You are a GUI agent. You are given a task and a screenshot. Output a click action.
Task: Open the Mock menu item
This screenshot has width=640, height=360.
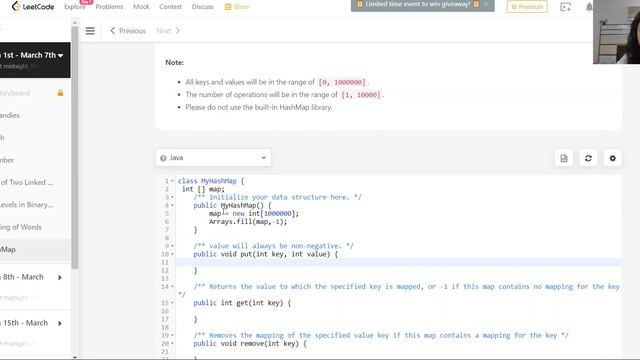[x=141, y=7]
